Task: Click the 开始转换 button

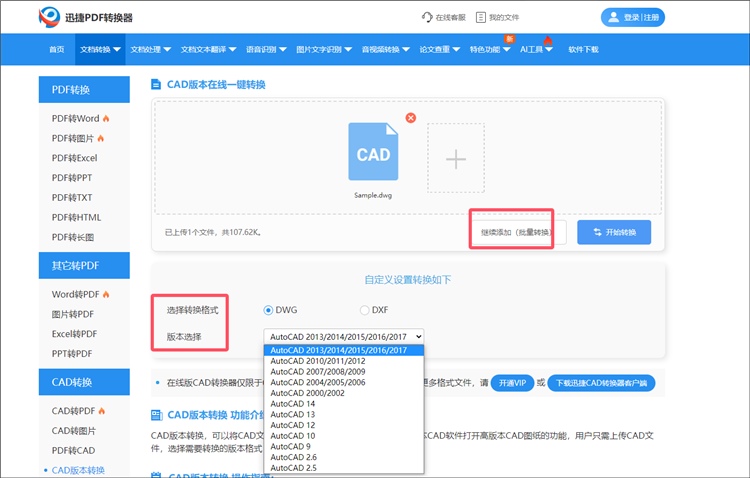Action: tap(613, 232)
